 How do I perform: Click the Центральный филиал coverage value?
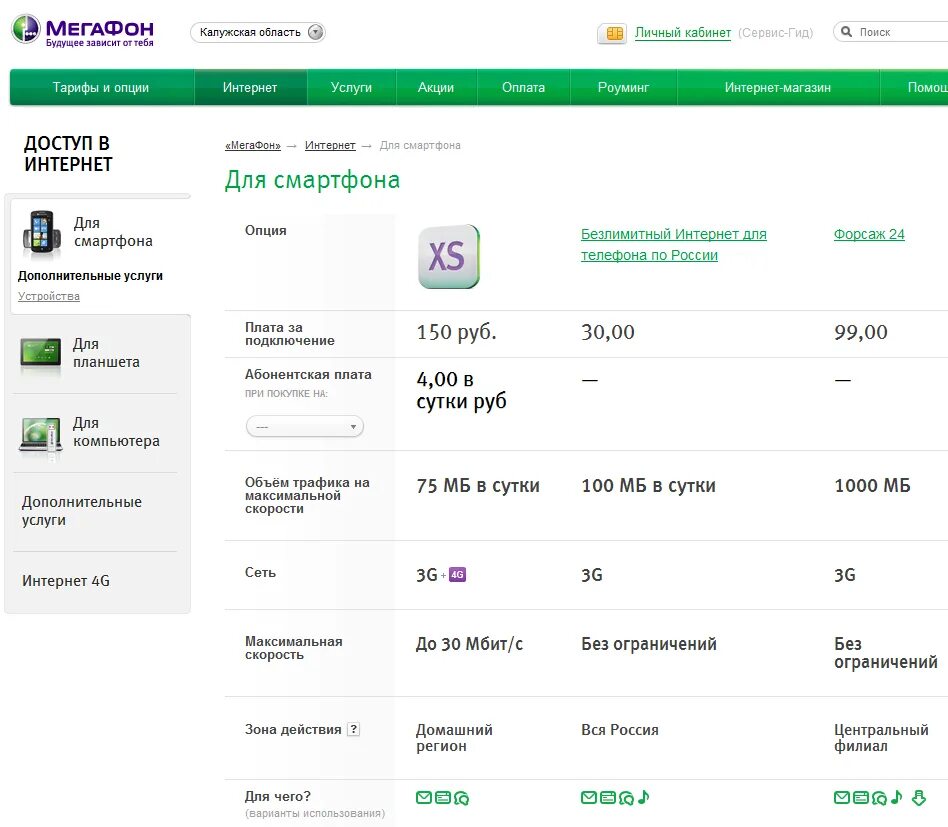[x=881, y=738]
